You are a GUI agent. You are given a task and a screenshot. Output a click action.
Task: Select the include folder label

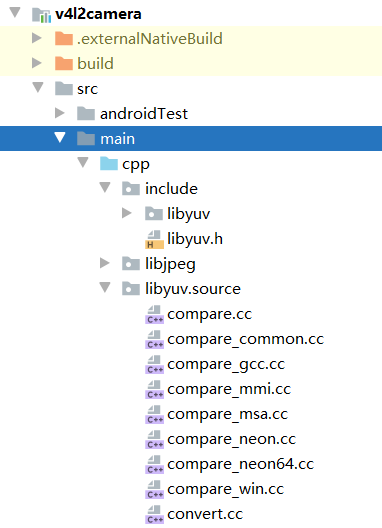click(171, 188)
